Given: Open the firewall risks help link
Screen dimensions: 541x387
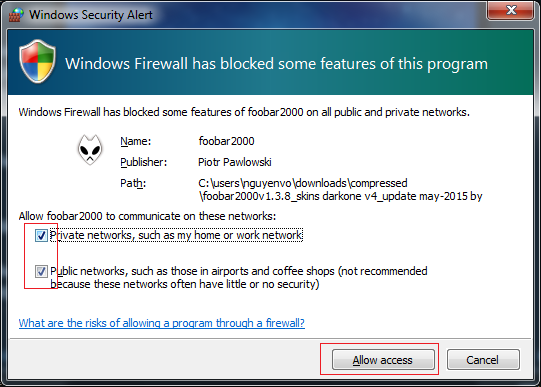Looking at the screenshot, I should (x=161, y=323).
